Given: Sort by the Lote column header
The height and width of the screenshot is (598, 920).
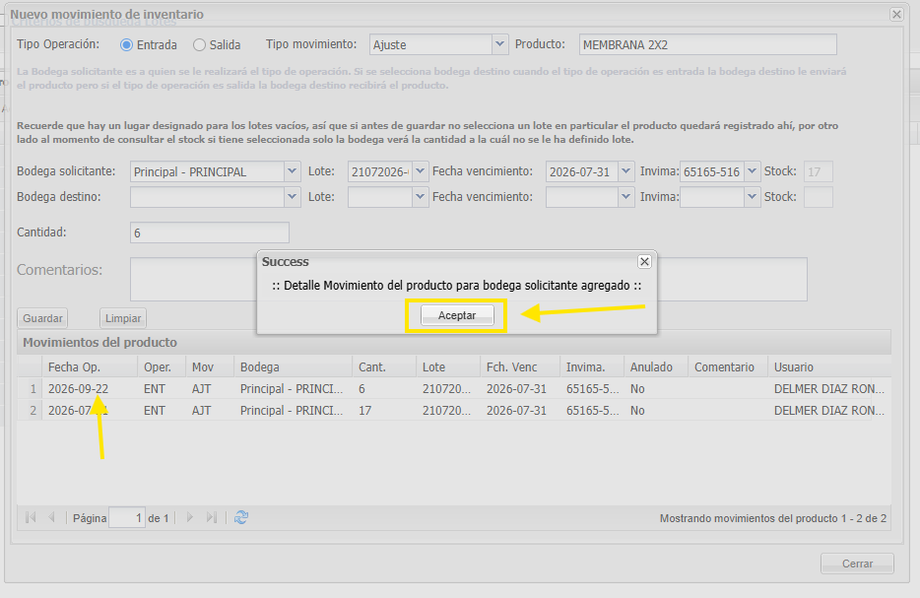Looking at the screenshot, I should 448,367.
